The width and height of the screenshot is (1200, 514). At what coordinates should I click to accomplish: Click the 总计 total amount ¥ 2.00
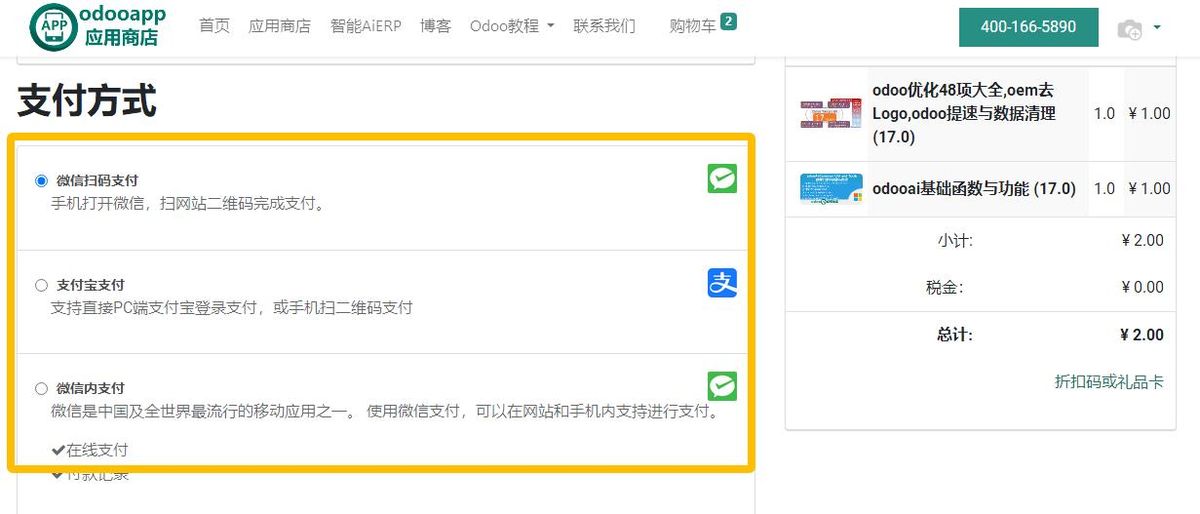click(x=1142, y=335)
